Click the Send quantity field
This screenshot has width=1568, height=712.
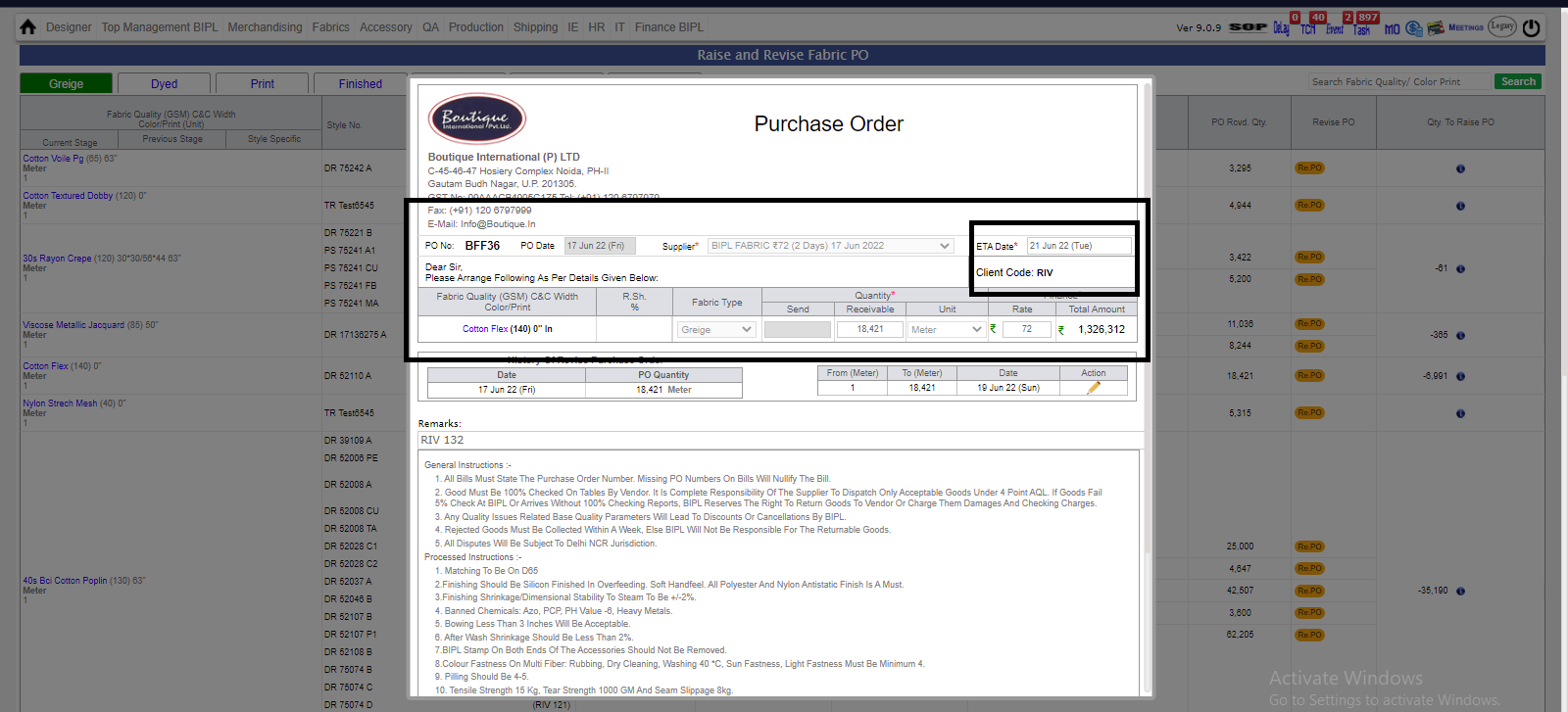[x=798, y=330]
